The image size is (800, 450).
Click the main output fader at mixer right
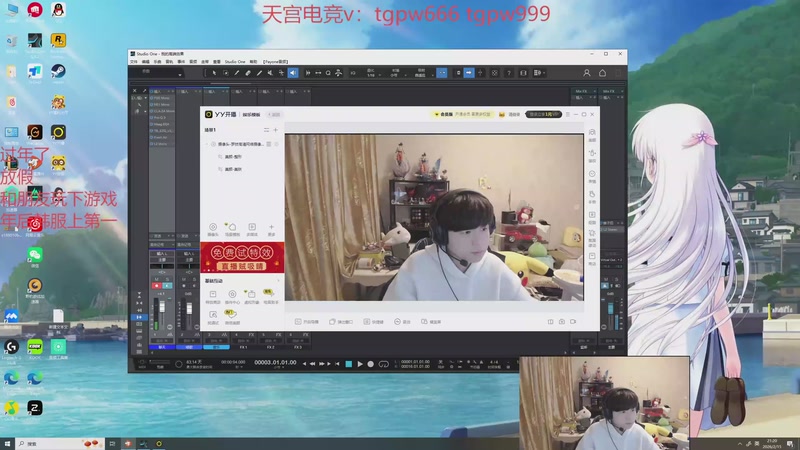click(611, 309)
